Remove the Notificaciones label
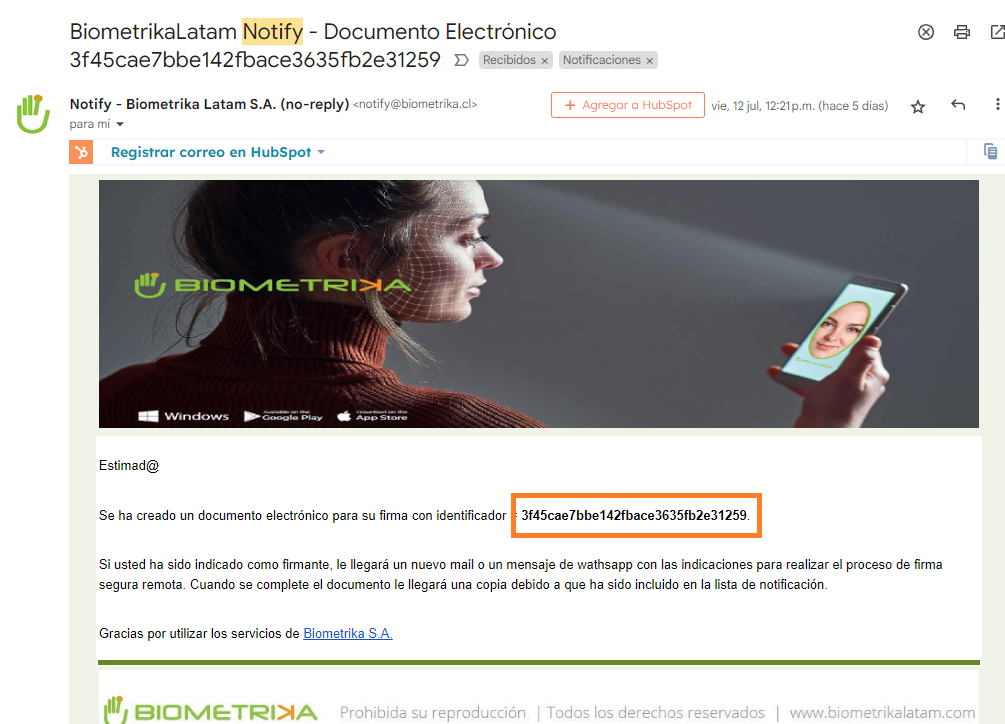1005x724 pixels. 649,61
